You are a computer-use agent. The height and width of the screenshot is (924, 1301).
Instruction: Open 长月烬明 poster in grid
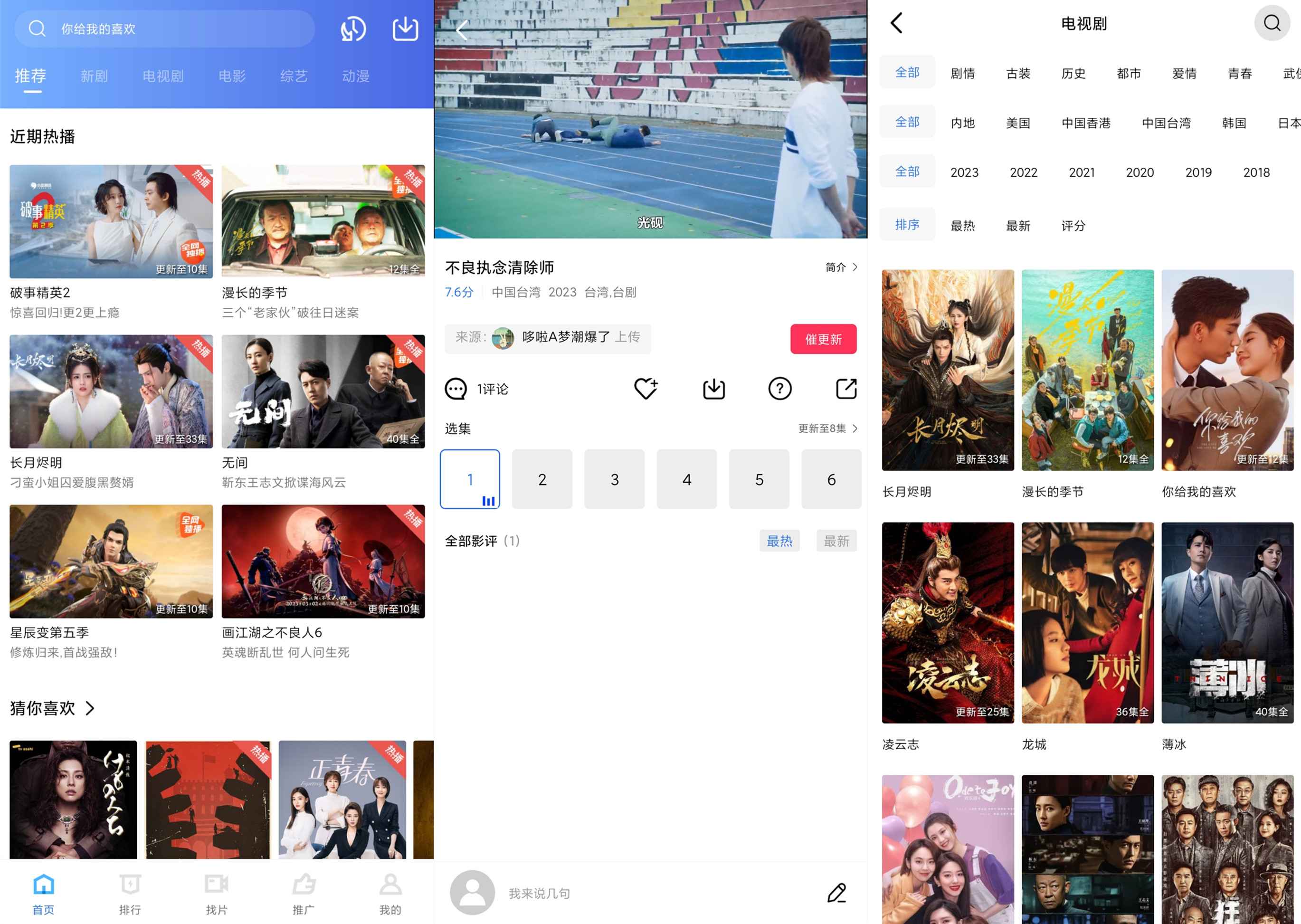coord(948,370)
